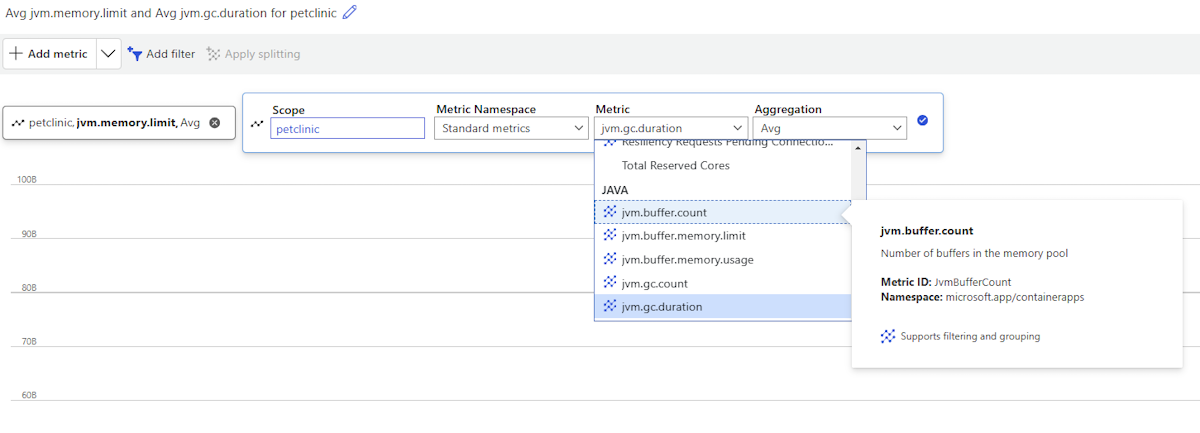Click the pencil edit title icon

click(x=349, y=13)
